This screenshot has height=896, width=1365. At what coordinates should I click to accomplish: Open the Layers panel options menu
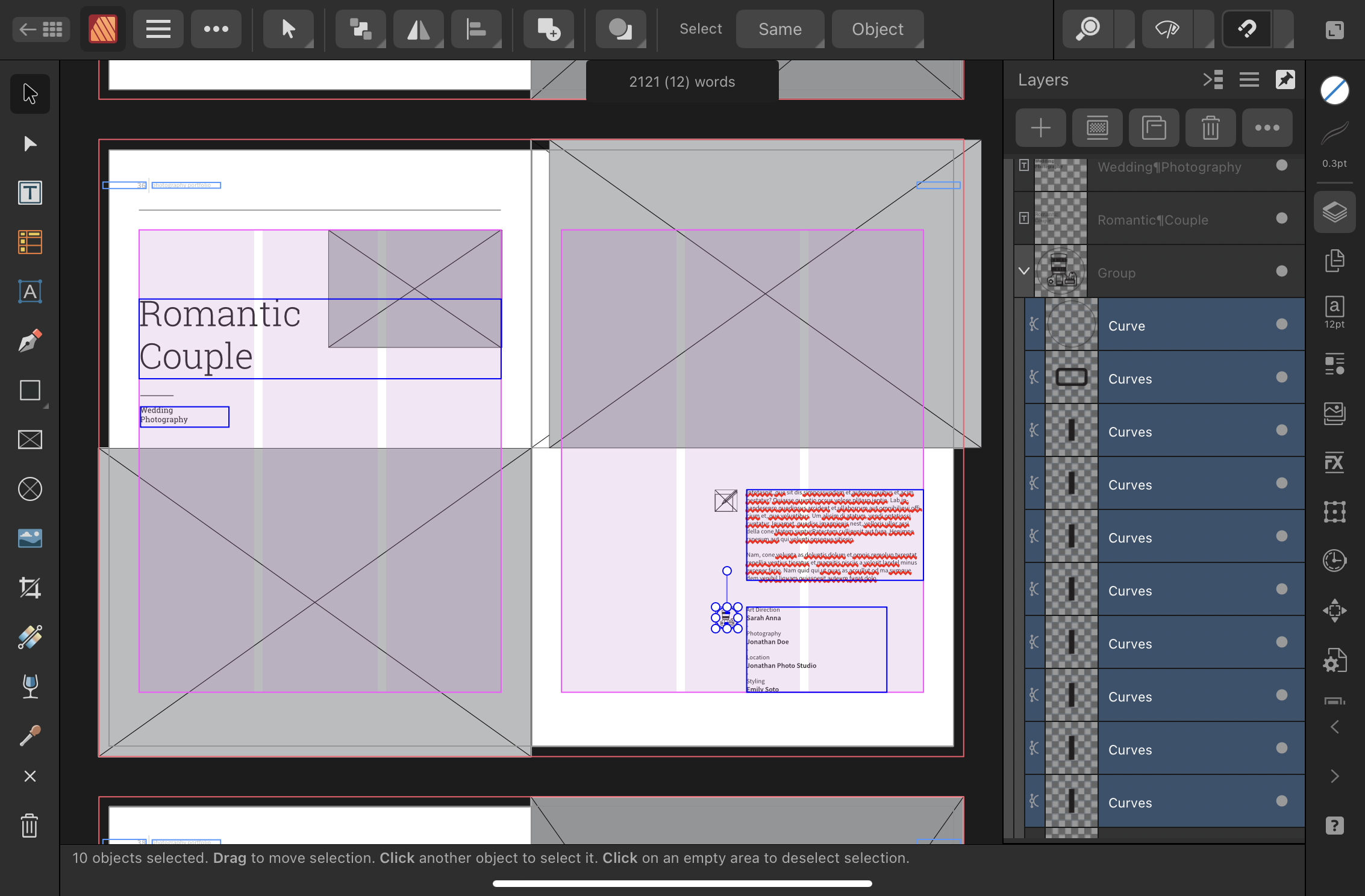coord(1249,79)
